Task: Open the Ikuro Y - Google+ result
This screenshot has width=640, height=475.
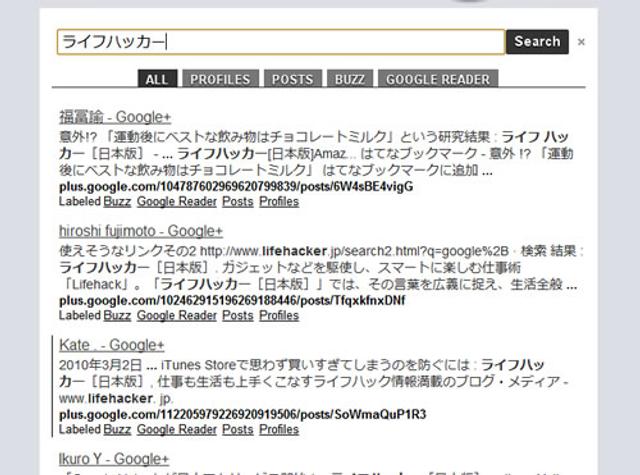Action: click(x=114, y=459)
